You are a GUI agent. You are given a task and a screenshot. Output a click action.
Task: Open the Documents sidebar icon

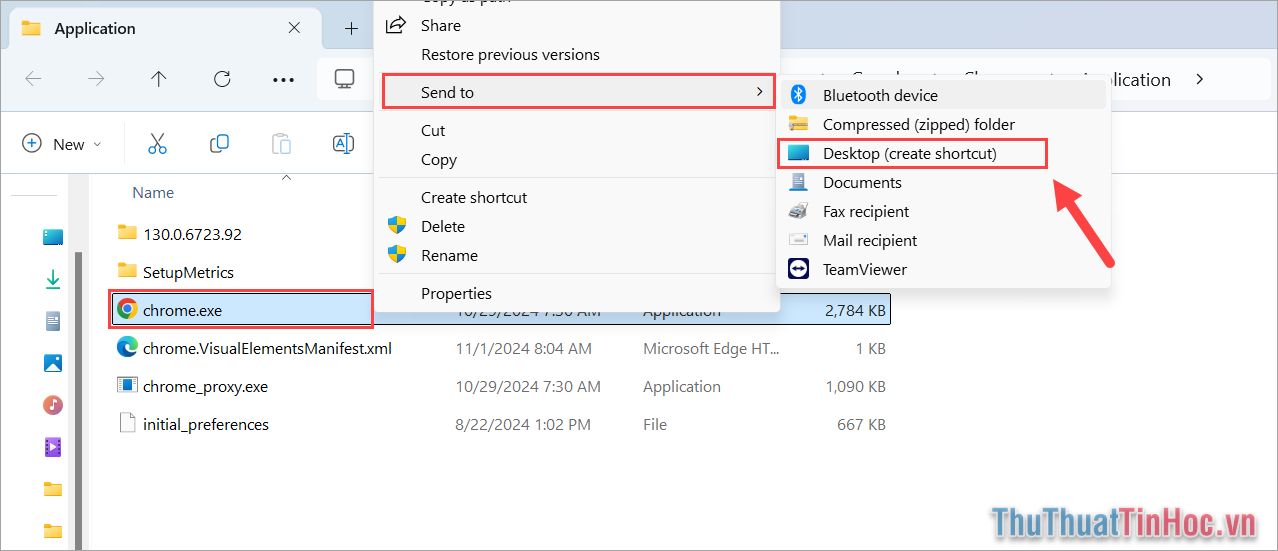[x=53, y=321]
